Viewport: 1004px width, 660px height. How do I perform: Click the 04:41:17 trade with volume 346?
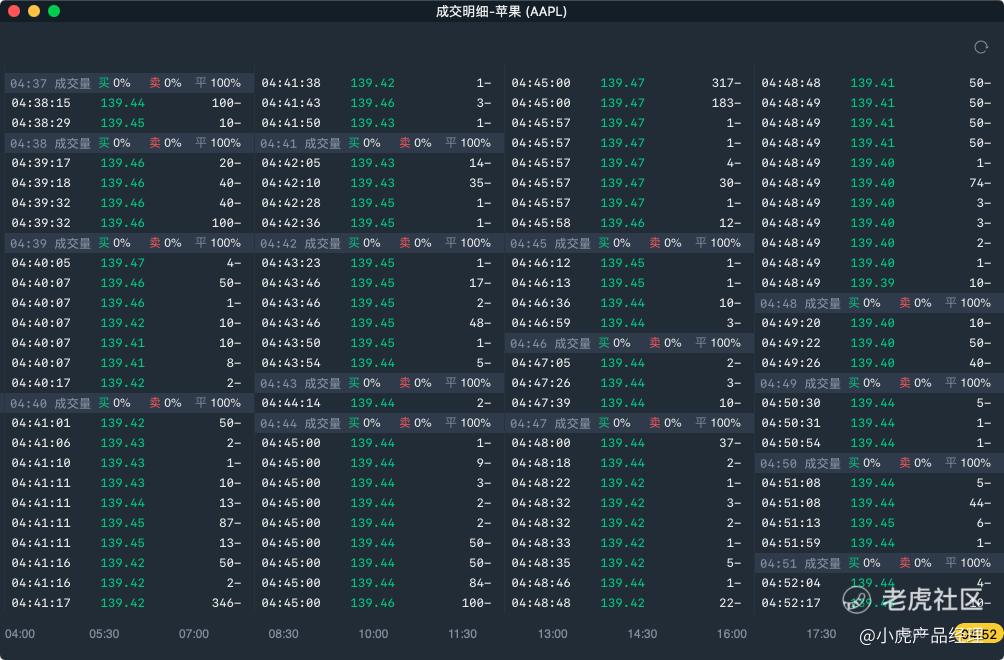129,603
